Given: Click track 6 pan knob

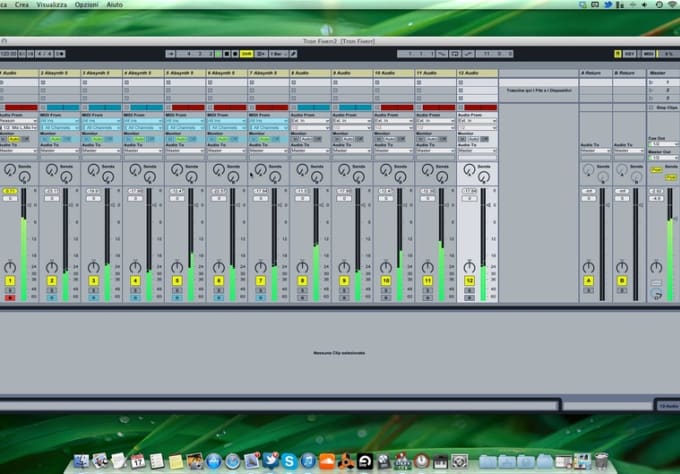Looking at the screenshot, I should (x=219, y=267).
